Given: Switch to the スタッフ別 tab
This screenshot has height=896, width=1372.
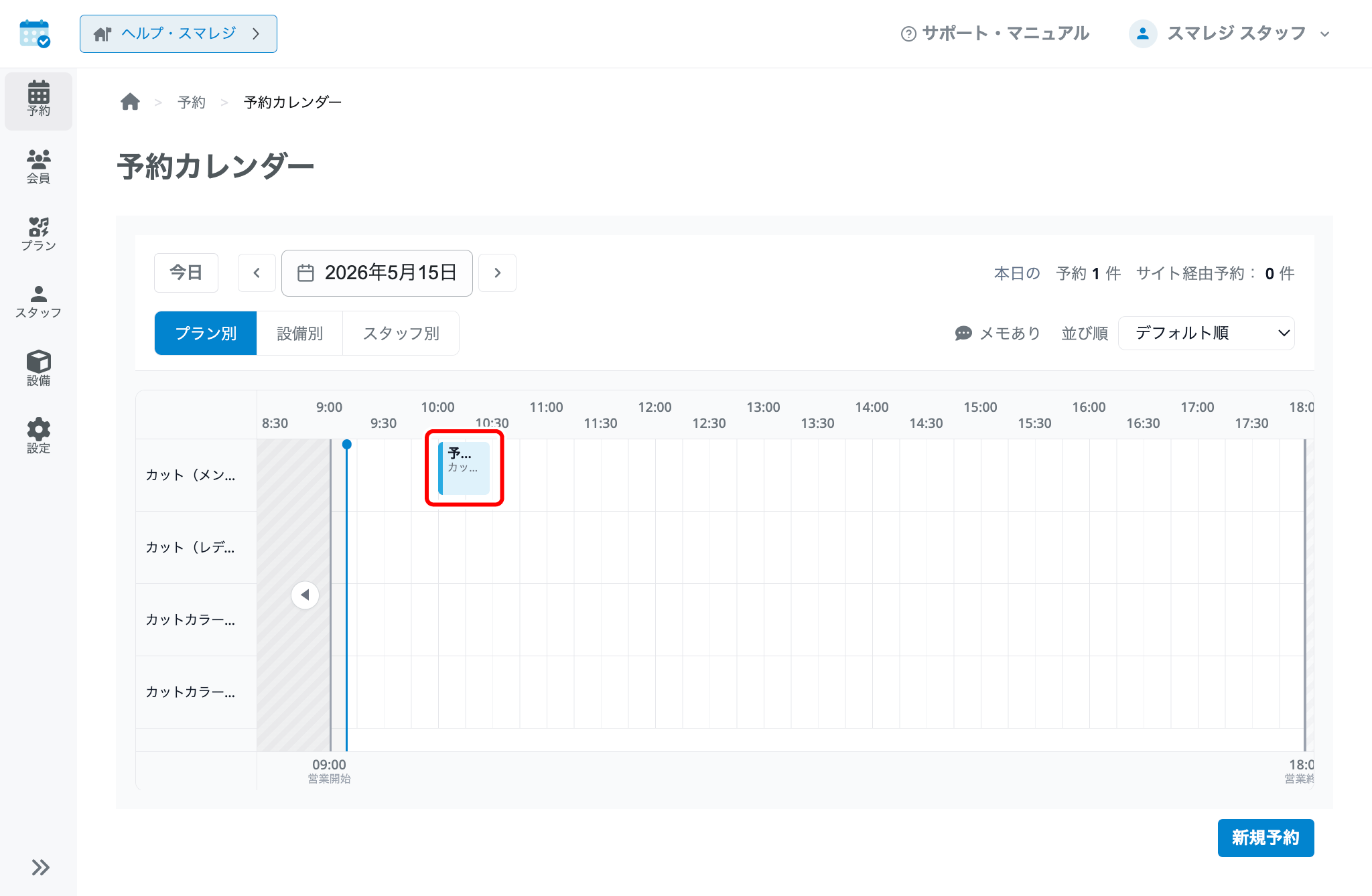Looking at the screenshot, I should pyautogui.click(x=401, y=333).
